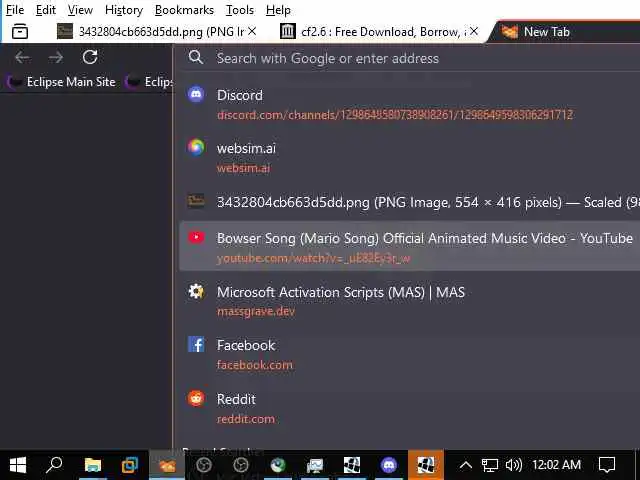Click the active orange browser taskbar icon

(x=167, y=465)
